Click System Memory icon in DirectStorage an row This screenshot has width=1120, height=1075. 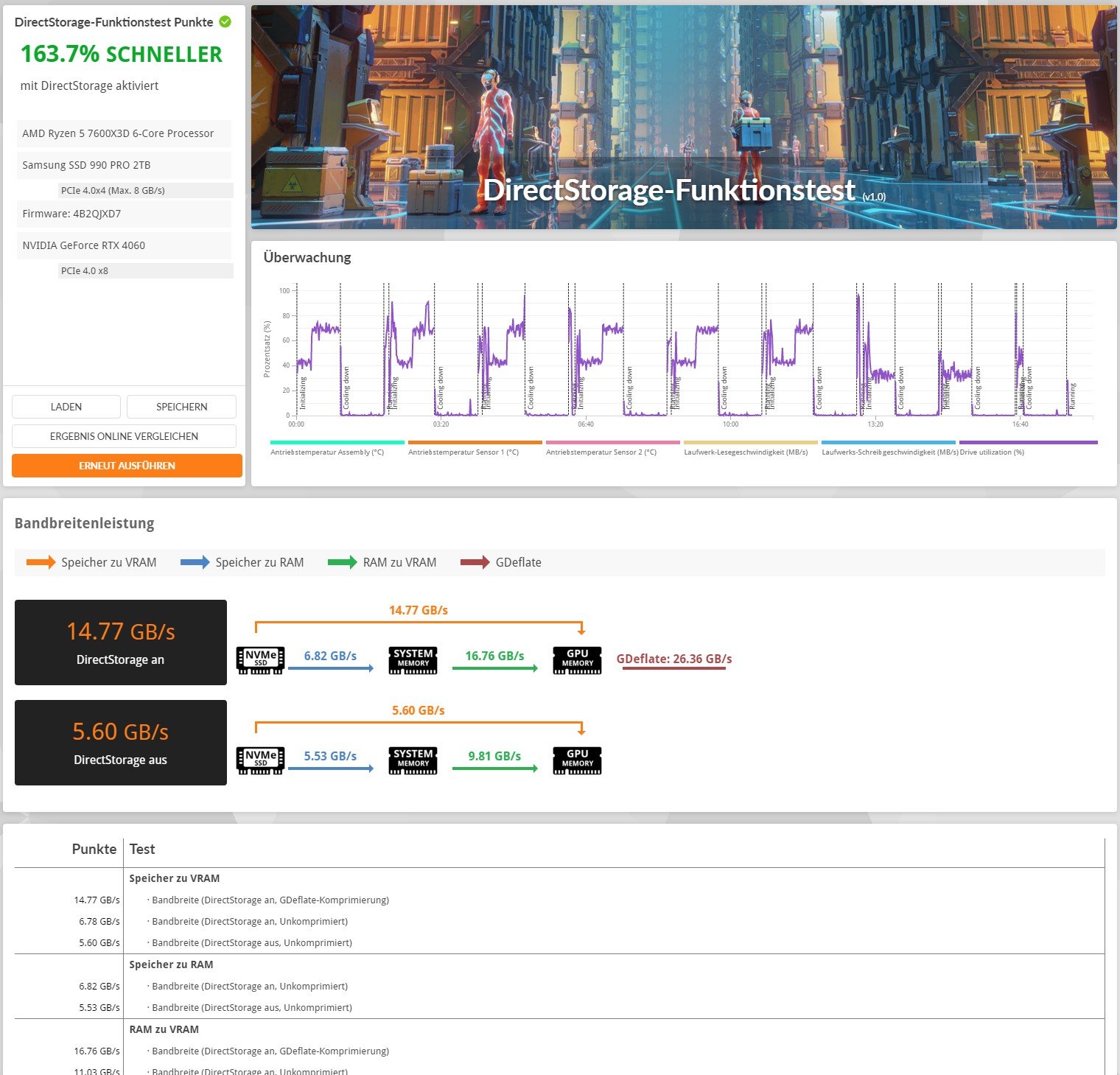tap(413, 659)
